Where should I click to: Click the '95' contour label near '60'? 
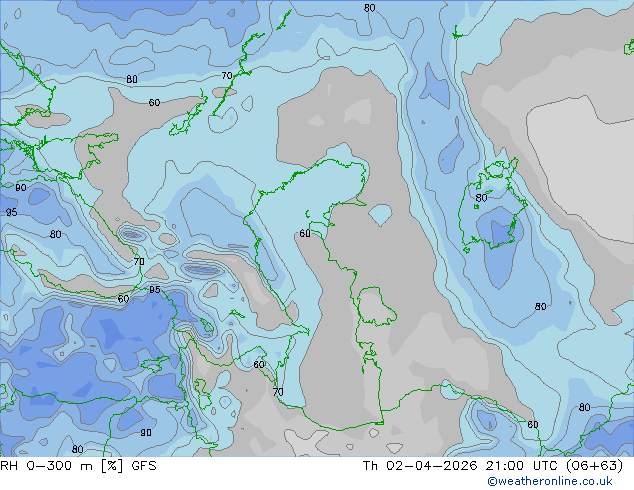click(155, 289)
